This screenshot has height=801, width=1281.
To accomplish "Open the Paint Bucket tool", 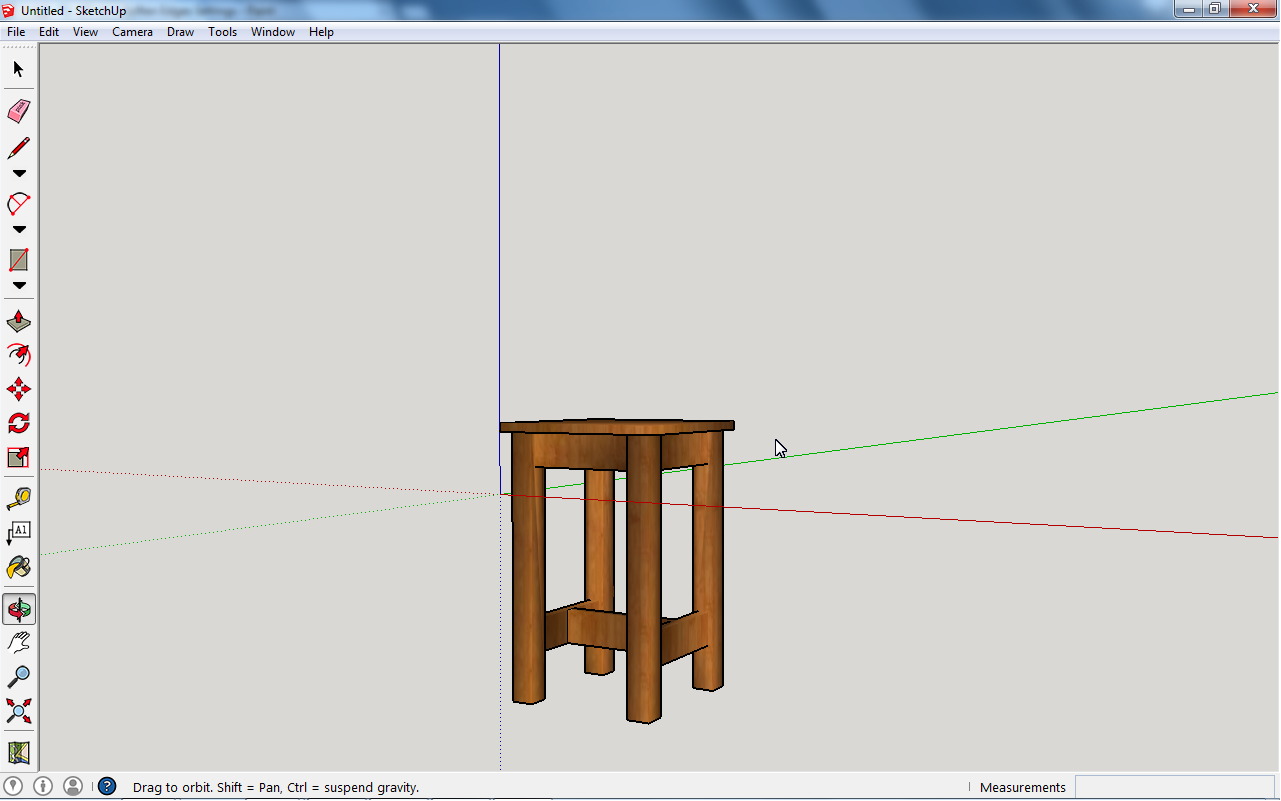I will [x=18, y=566].
